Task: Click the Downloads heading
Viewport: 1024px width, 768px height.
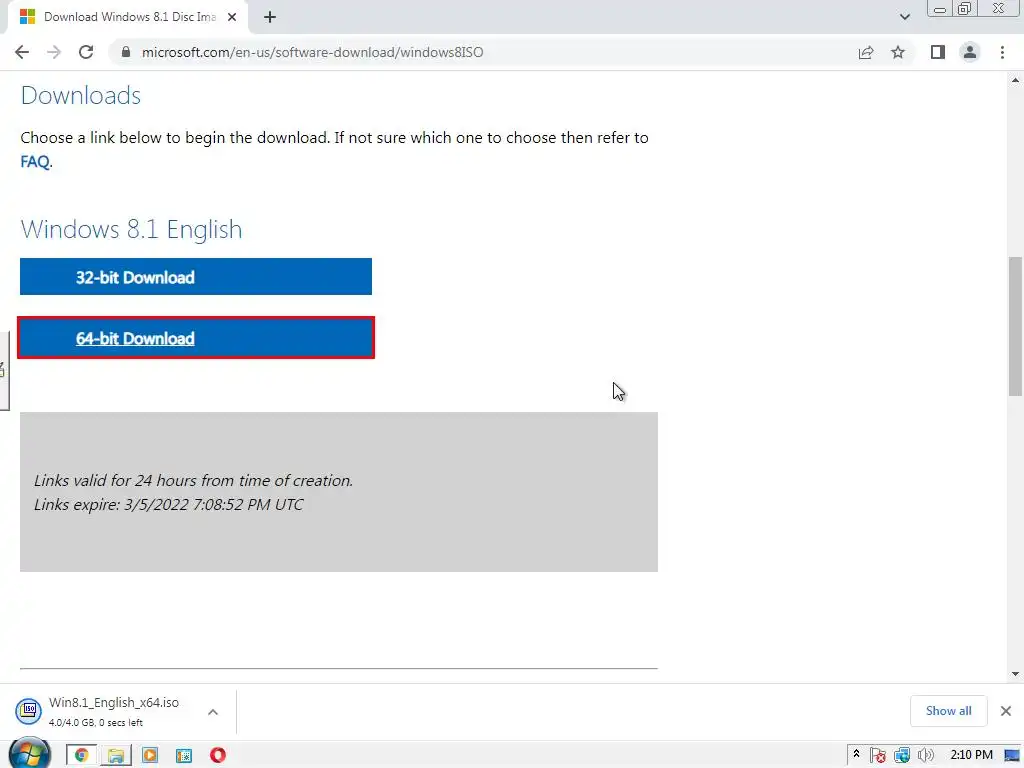Action: point(81,95)
